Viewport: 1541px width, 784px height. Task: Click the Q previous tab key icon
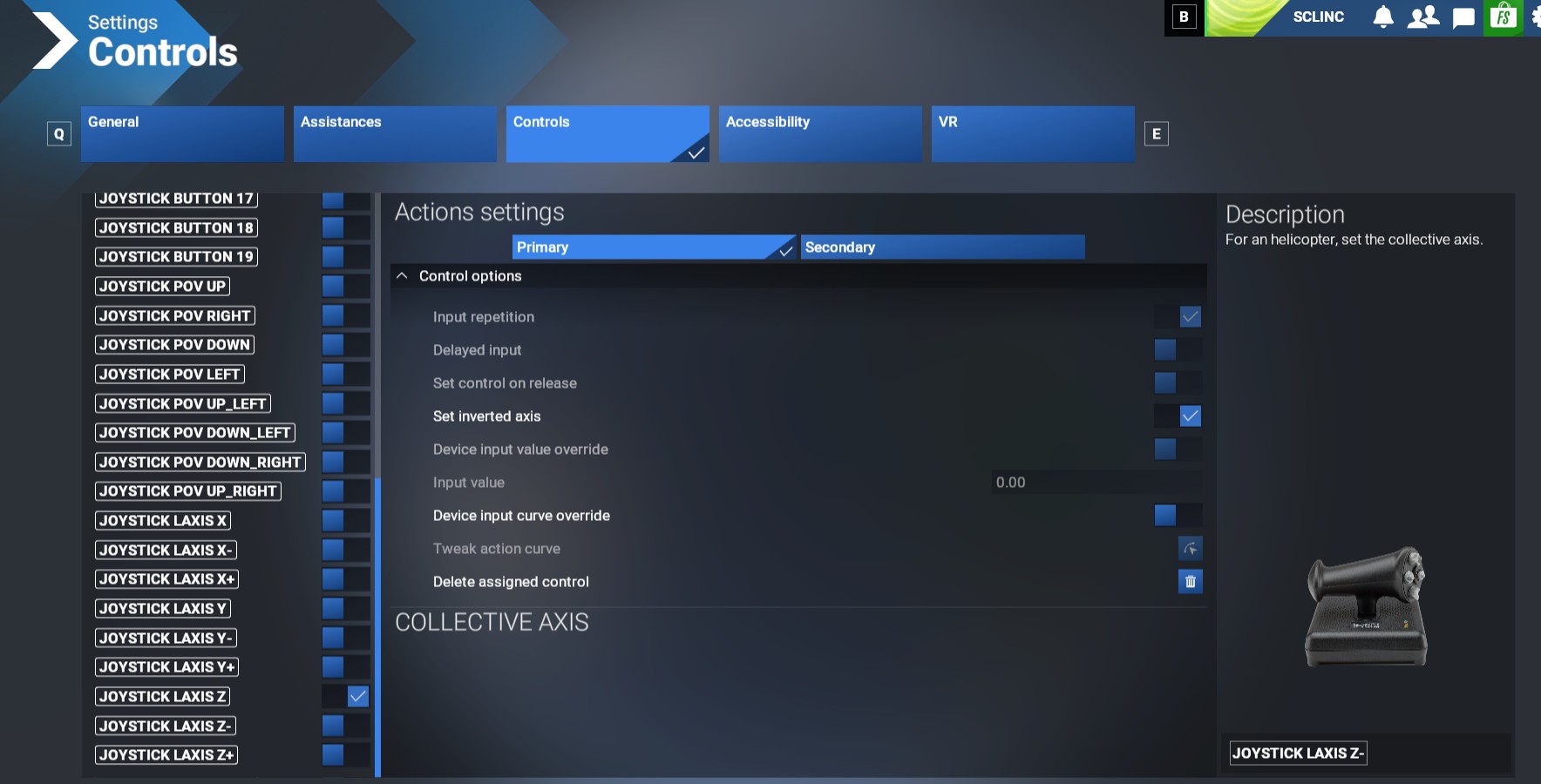[59, 134]
